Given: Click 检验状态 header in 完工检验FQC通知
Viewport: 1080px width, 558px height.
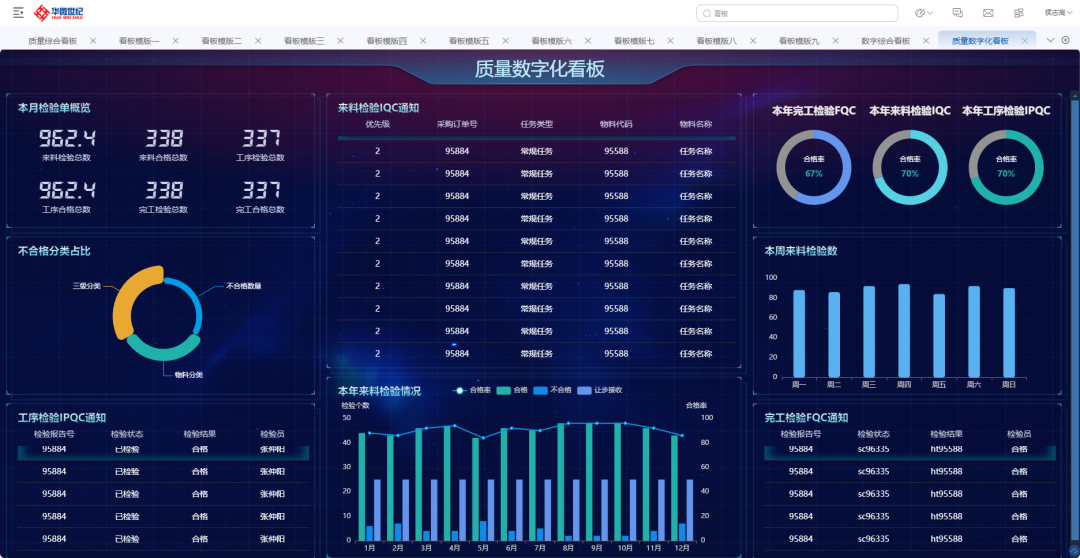Looking at the screenshot, I should click(x=873, y=434).
